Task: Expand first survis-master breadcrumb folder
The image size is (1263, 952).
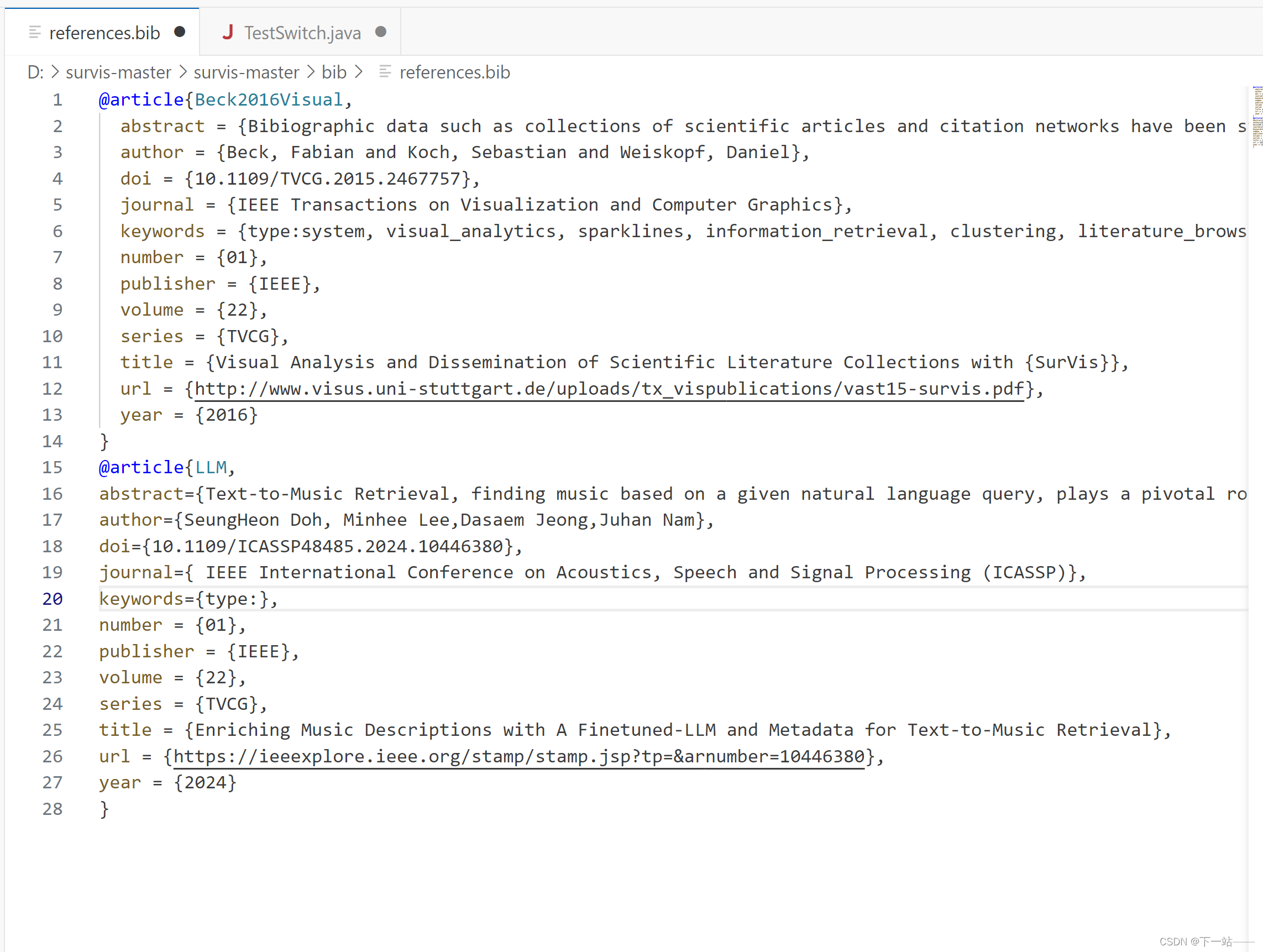Action: [x=118, y=72]
